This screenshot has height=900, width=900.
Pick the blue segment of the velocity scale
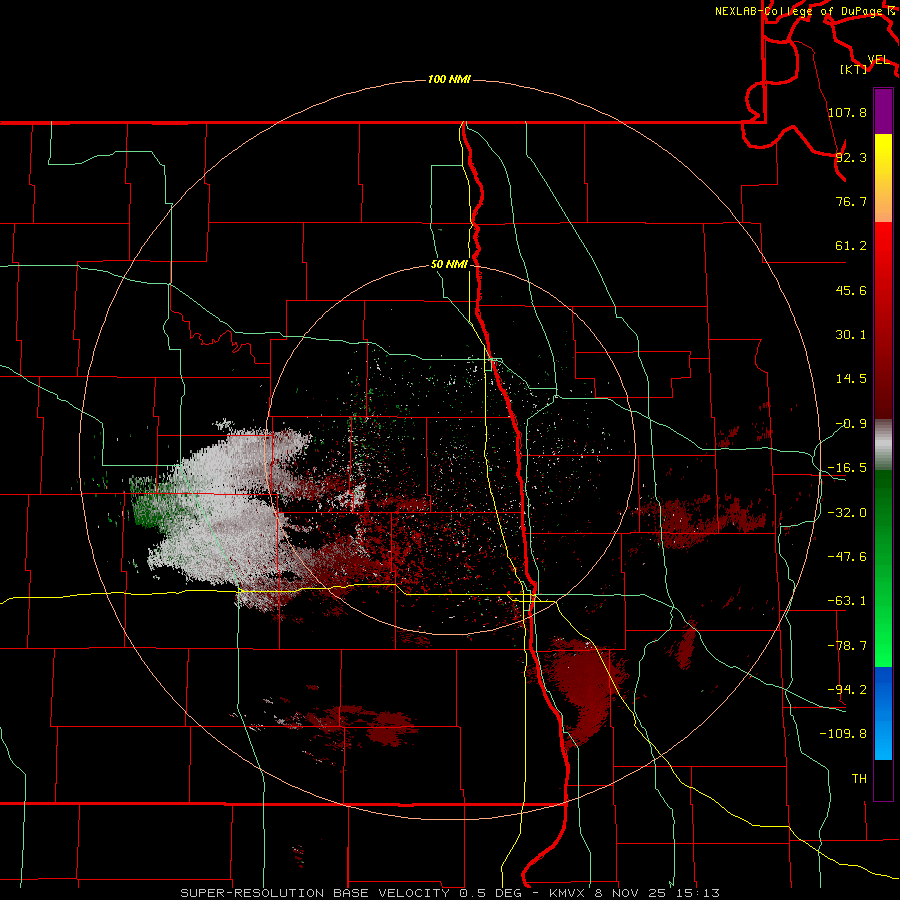coord(883,713)
